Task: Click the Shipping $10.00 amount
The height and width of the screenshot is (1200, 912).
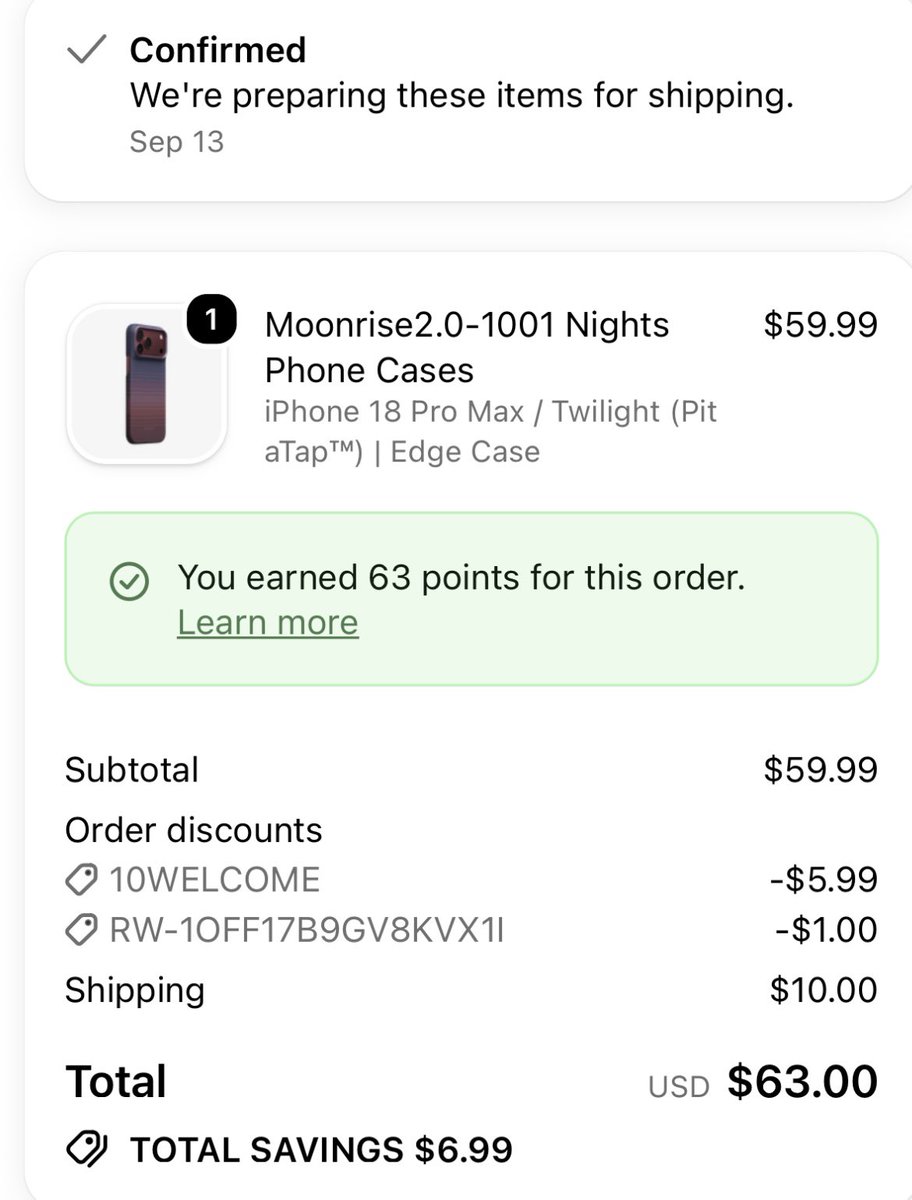Action: 823,990
